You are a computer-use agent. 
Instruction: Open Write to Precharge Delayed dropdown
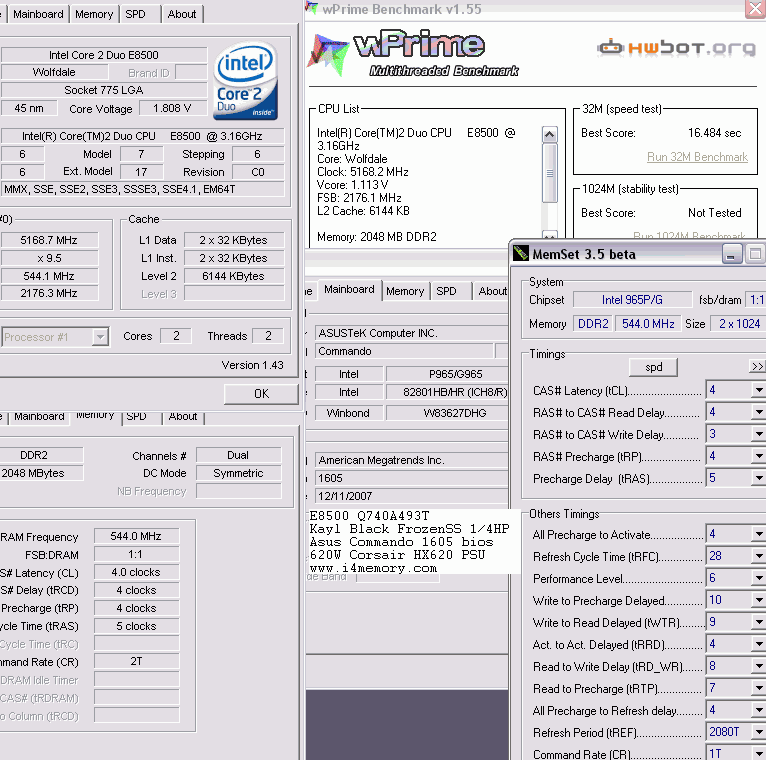759,600
